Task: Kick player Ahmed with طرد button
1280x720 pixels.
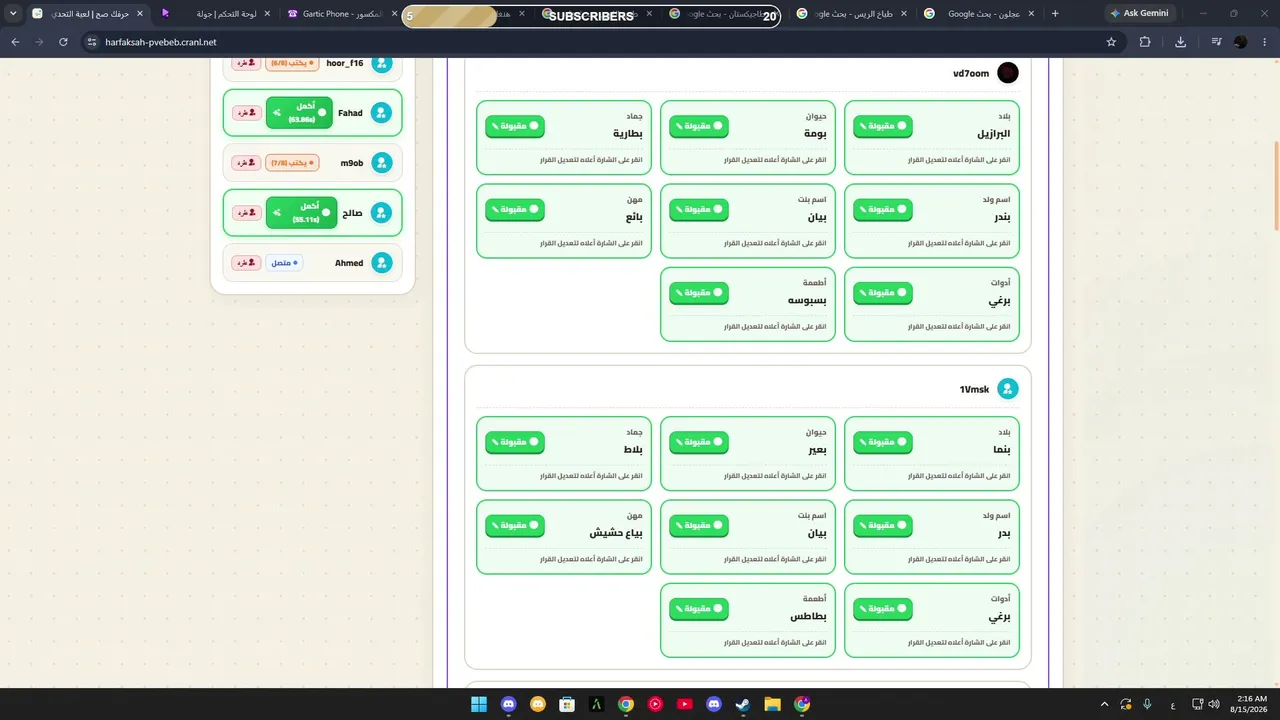Action: click(246, 263)
